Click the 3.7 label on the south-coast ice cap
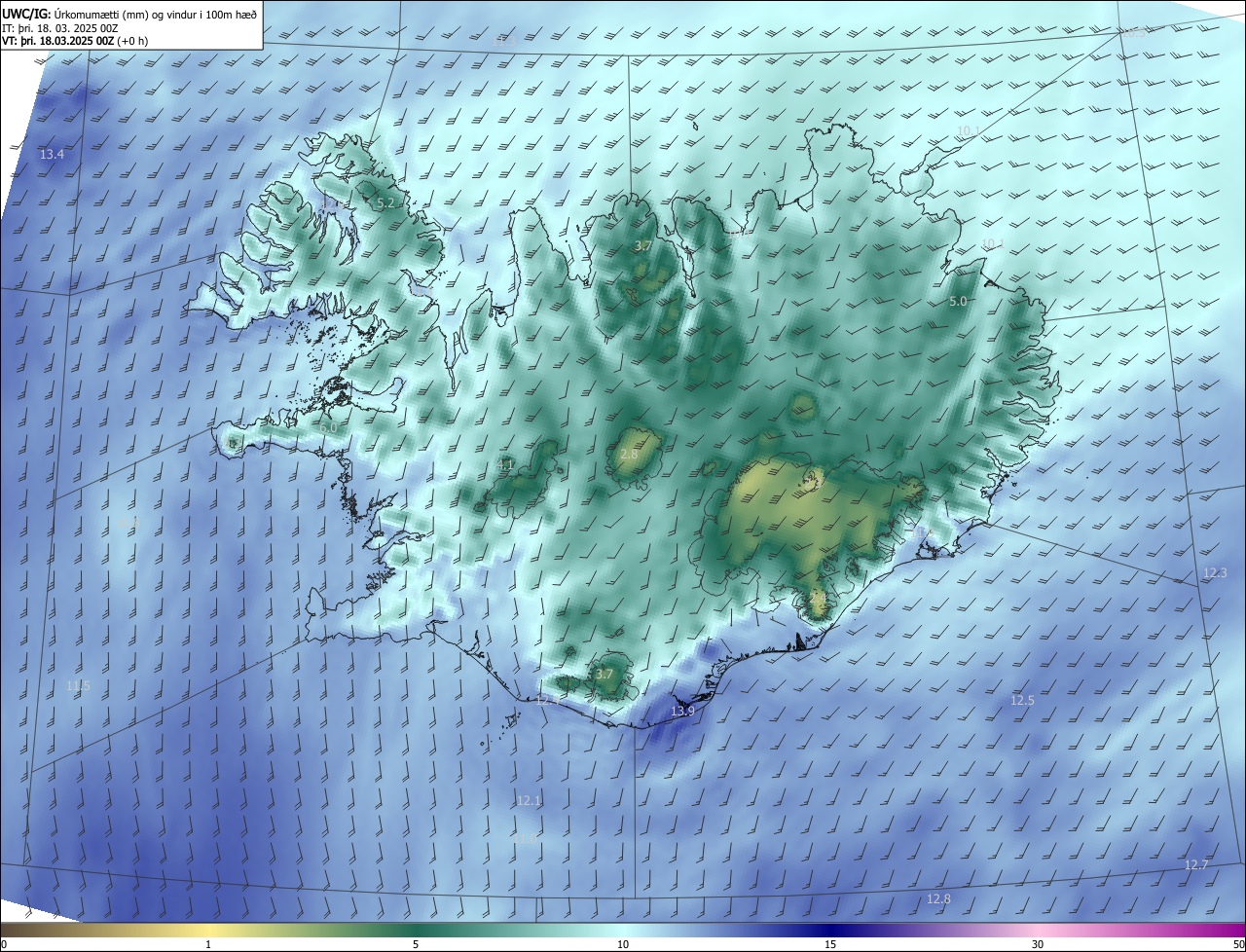1246x952 pixels. coord(605,674)
